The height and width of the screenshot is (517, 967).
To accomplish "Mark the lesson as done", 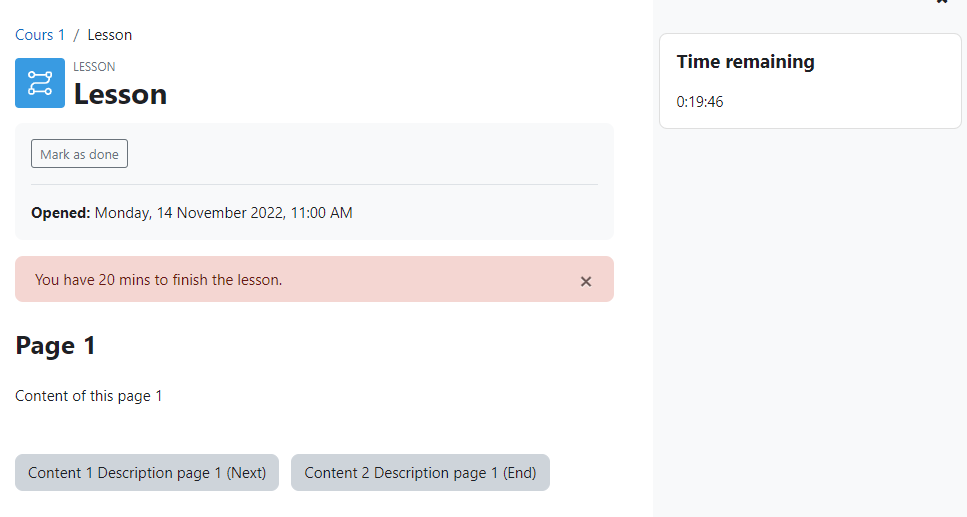I will [80, 154].
